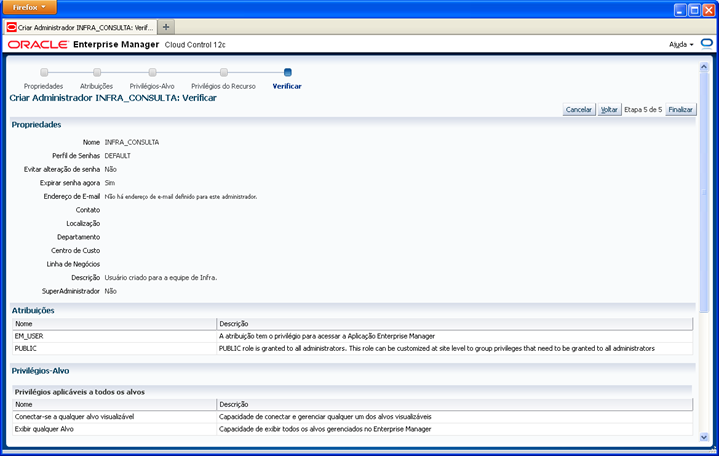
Task: Click the PUBLIC role description text
Action: [x=437, y=349]
